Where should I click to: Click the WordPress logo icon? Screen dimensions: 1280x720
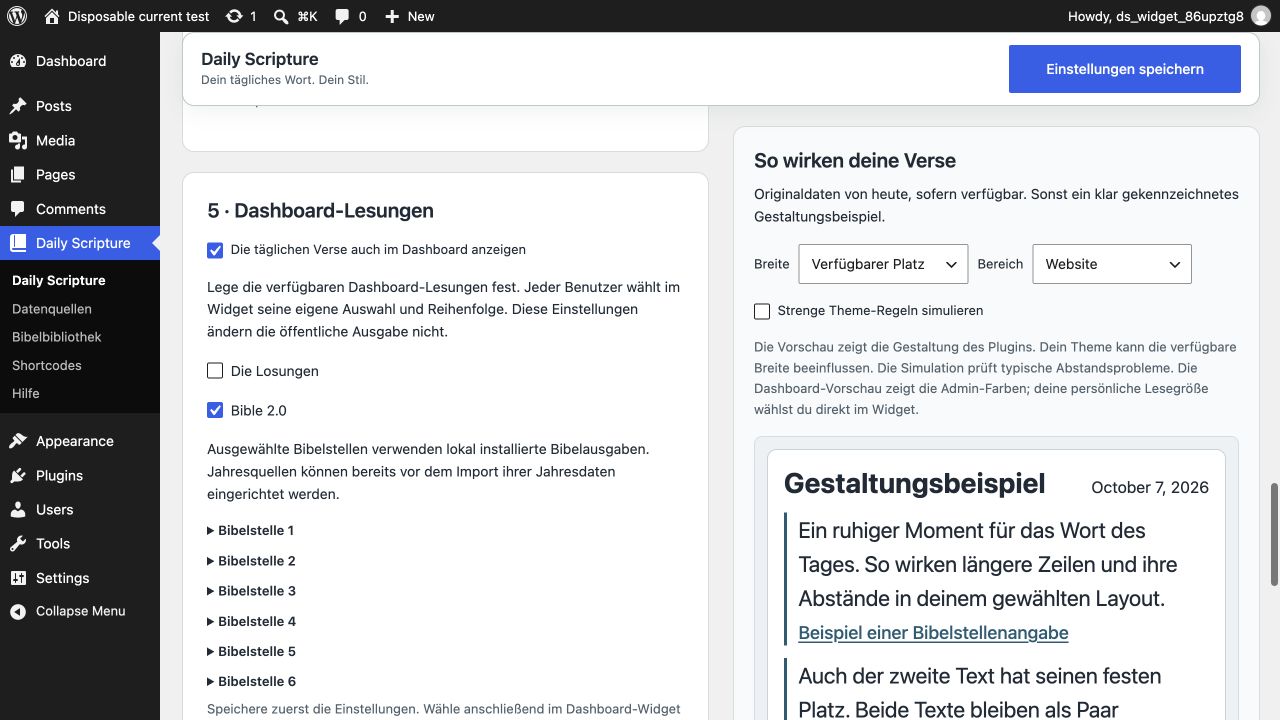click(x=17, y=16)
